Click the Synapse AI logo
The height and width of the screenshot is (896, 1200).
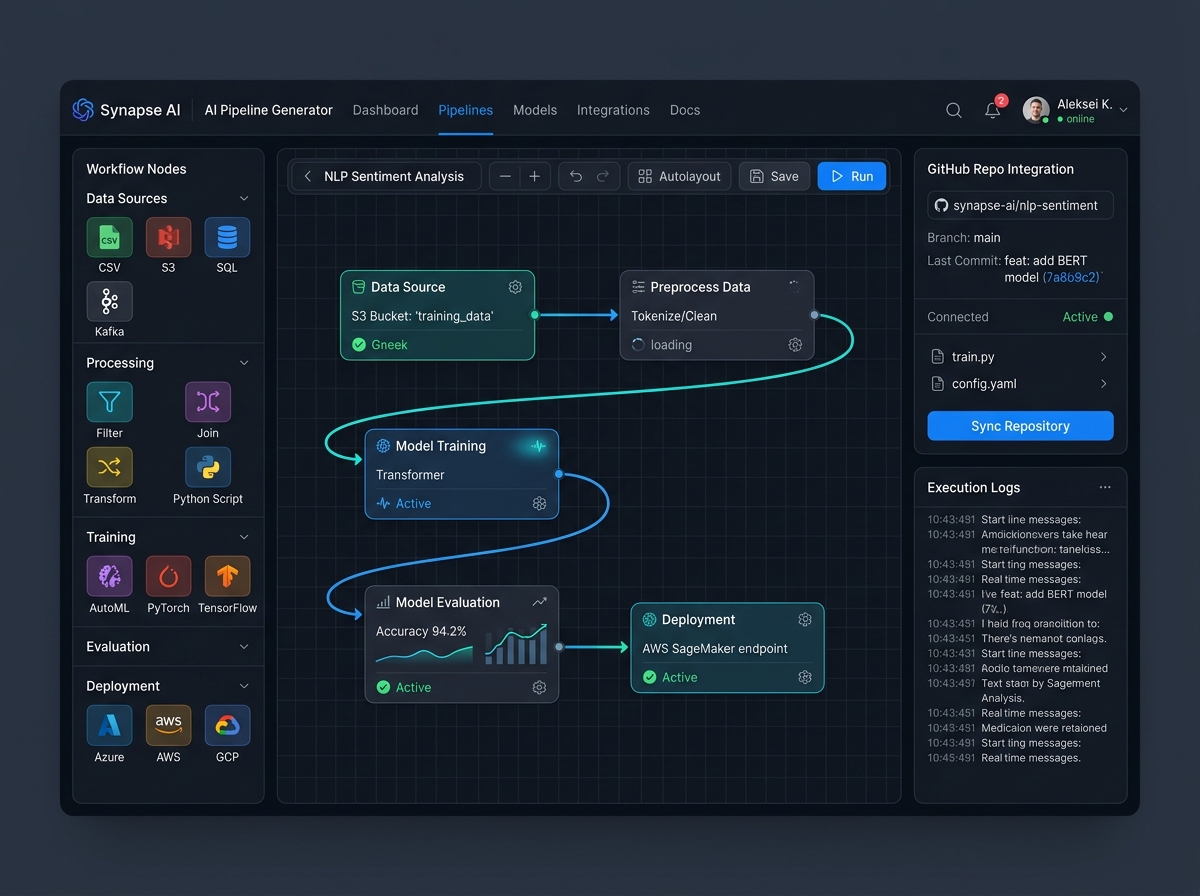[x=126, y=110]
